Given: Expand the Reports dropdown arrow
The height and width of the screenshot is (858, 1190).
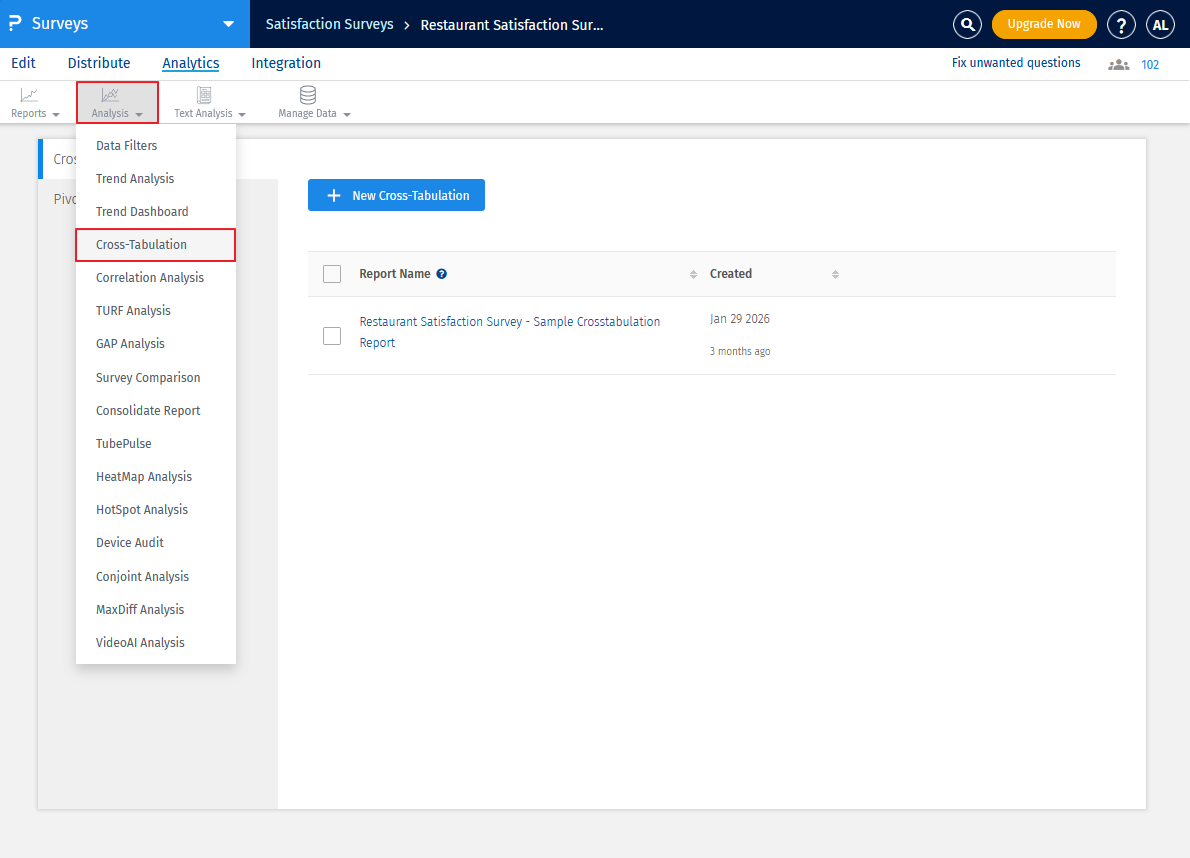Looking at the screenshot, I should 56,115.
